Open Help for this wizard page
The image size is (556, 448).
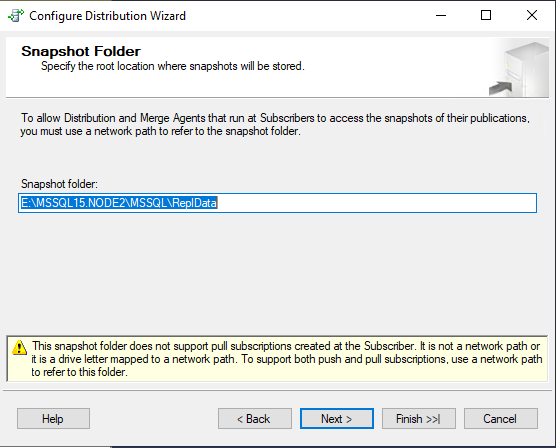[x=53, y=419]
